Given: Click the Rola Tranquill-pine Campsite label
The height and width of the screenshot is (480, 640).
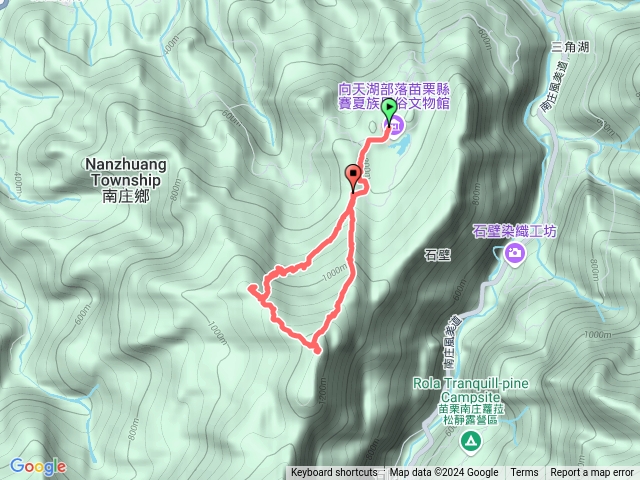Looking at the screenshot, I should point(470,390).
